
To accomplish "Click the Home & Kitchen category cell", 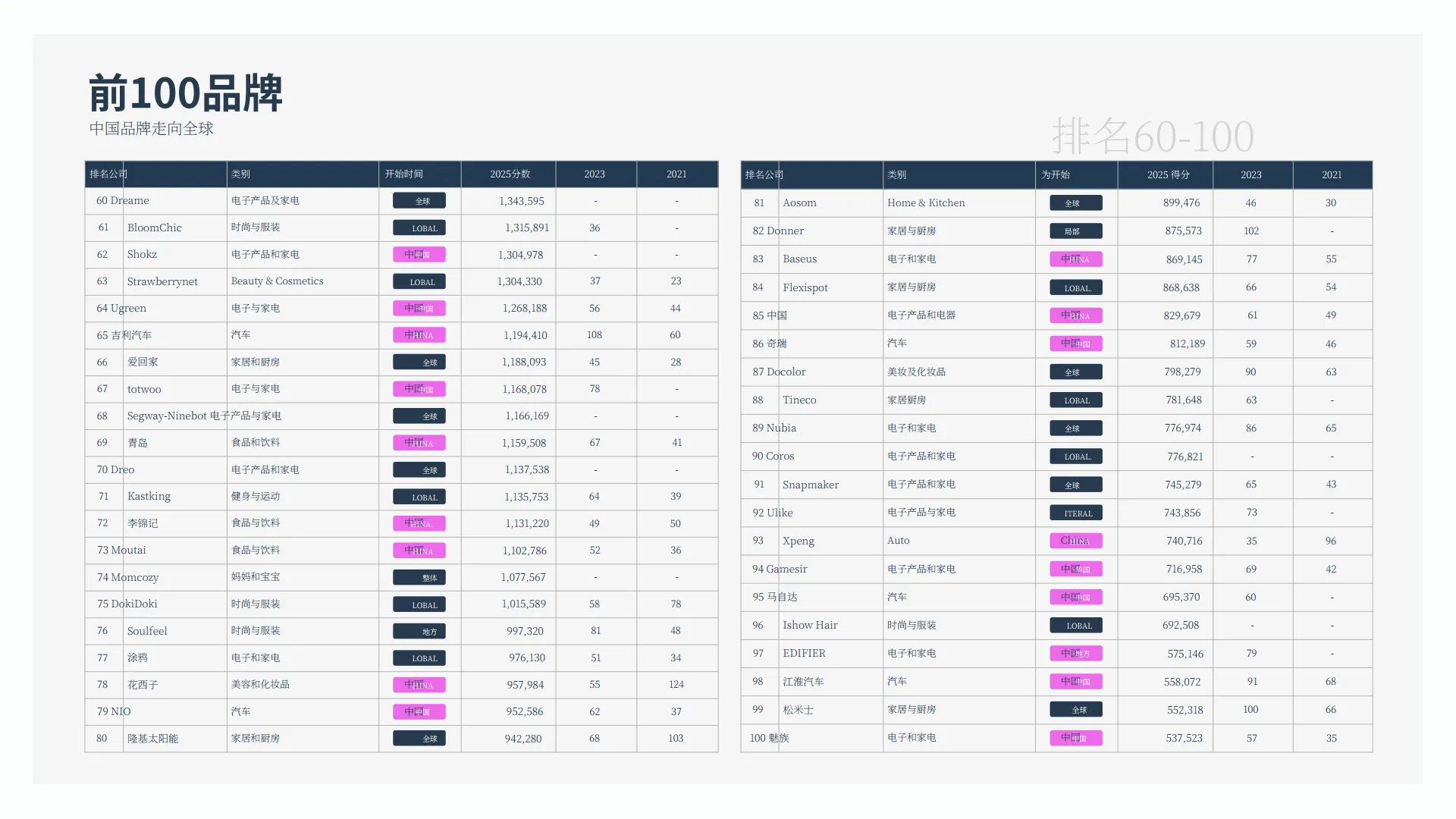I will 926,203.
